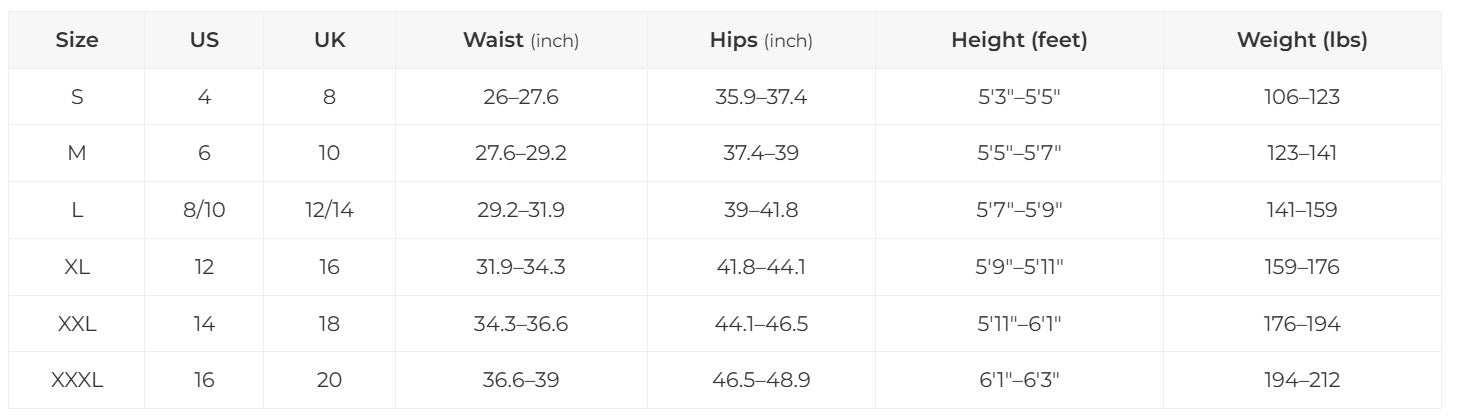Select the S size cell

tap(77, 98)
